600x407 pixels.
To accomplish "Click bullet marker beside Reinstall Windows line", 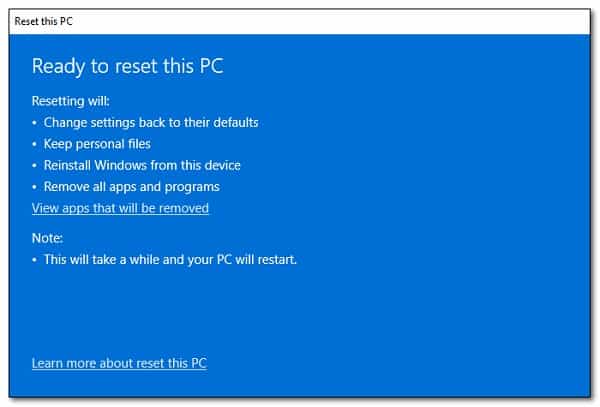I will point(35,166).
